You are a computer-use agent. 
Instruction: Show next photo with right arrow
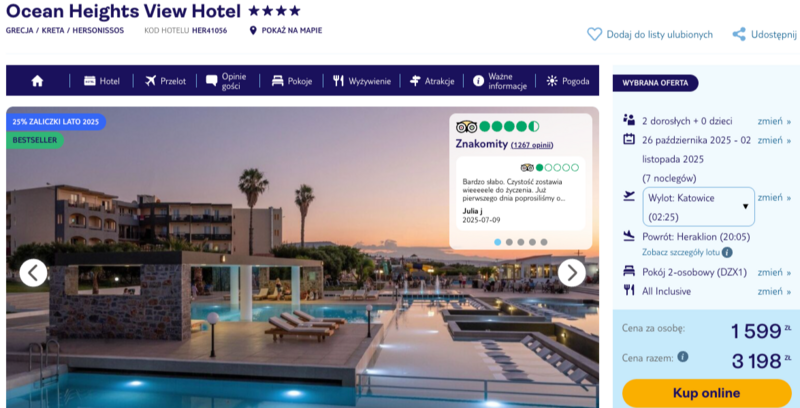(x=571, y=273)
